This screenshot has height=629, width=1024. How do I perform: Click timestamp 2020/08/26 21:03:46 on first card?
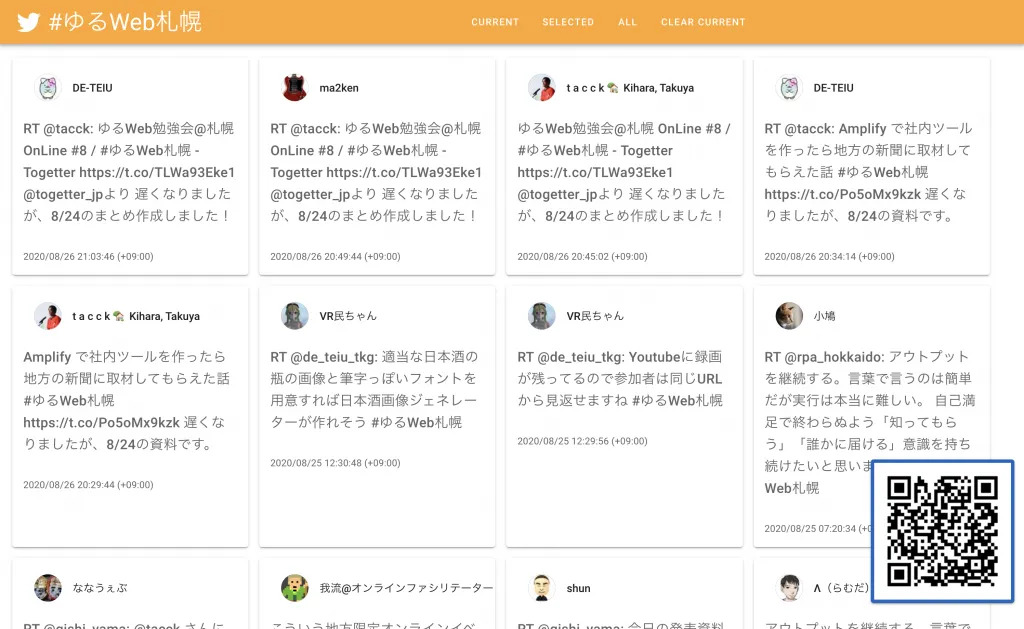point(88,257)
